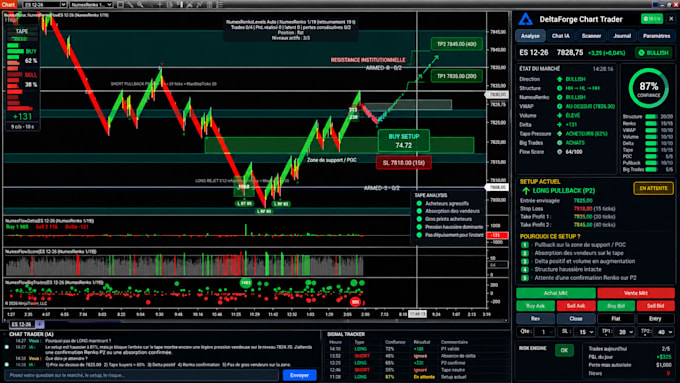
Task: Click the red SL 7818.00 label on chart
Action: 404,163
